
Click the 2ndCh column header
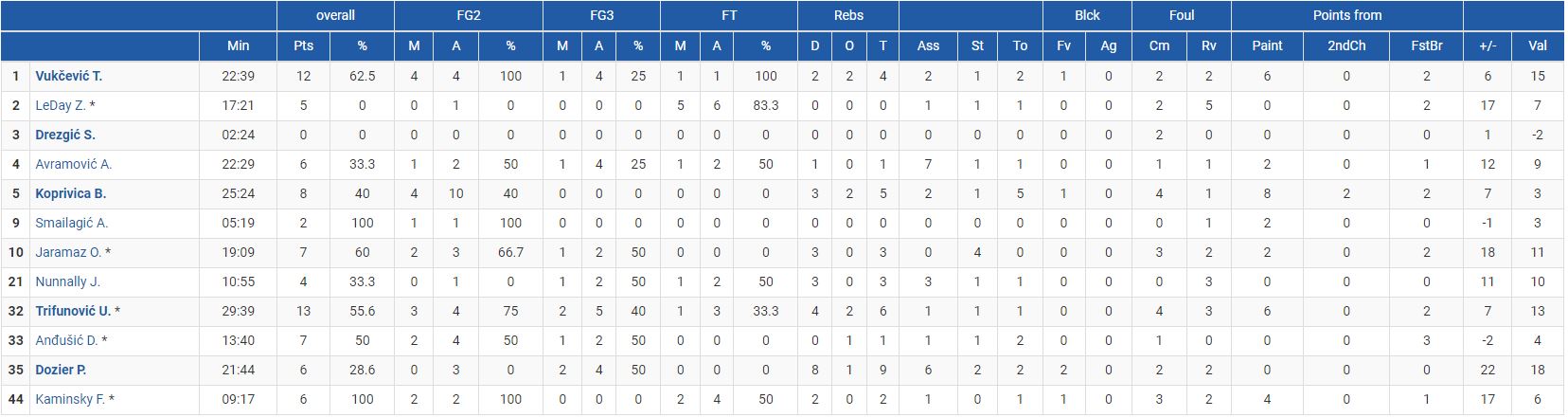(x=1345, y=45)
